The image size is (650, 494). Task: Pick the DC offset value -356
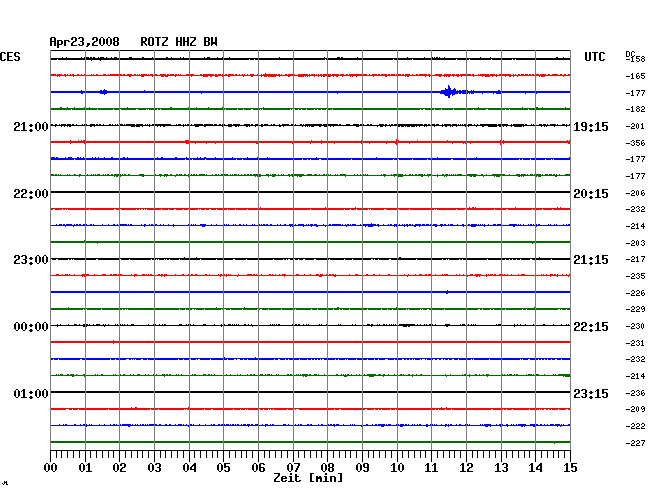(635, 143)
